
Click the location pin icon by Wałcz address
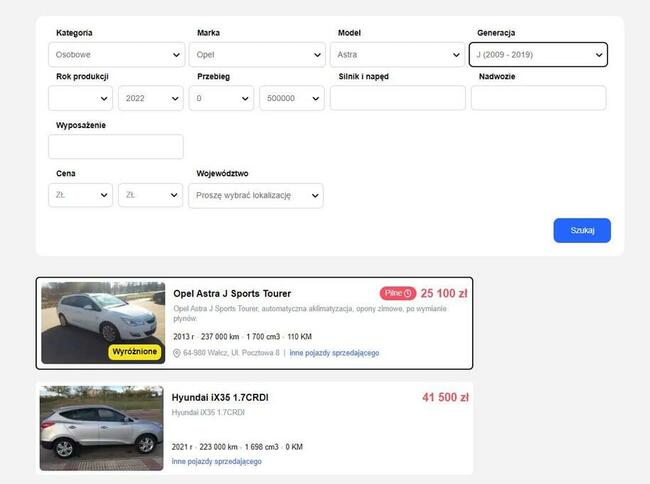pos(177,353)
